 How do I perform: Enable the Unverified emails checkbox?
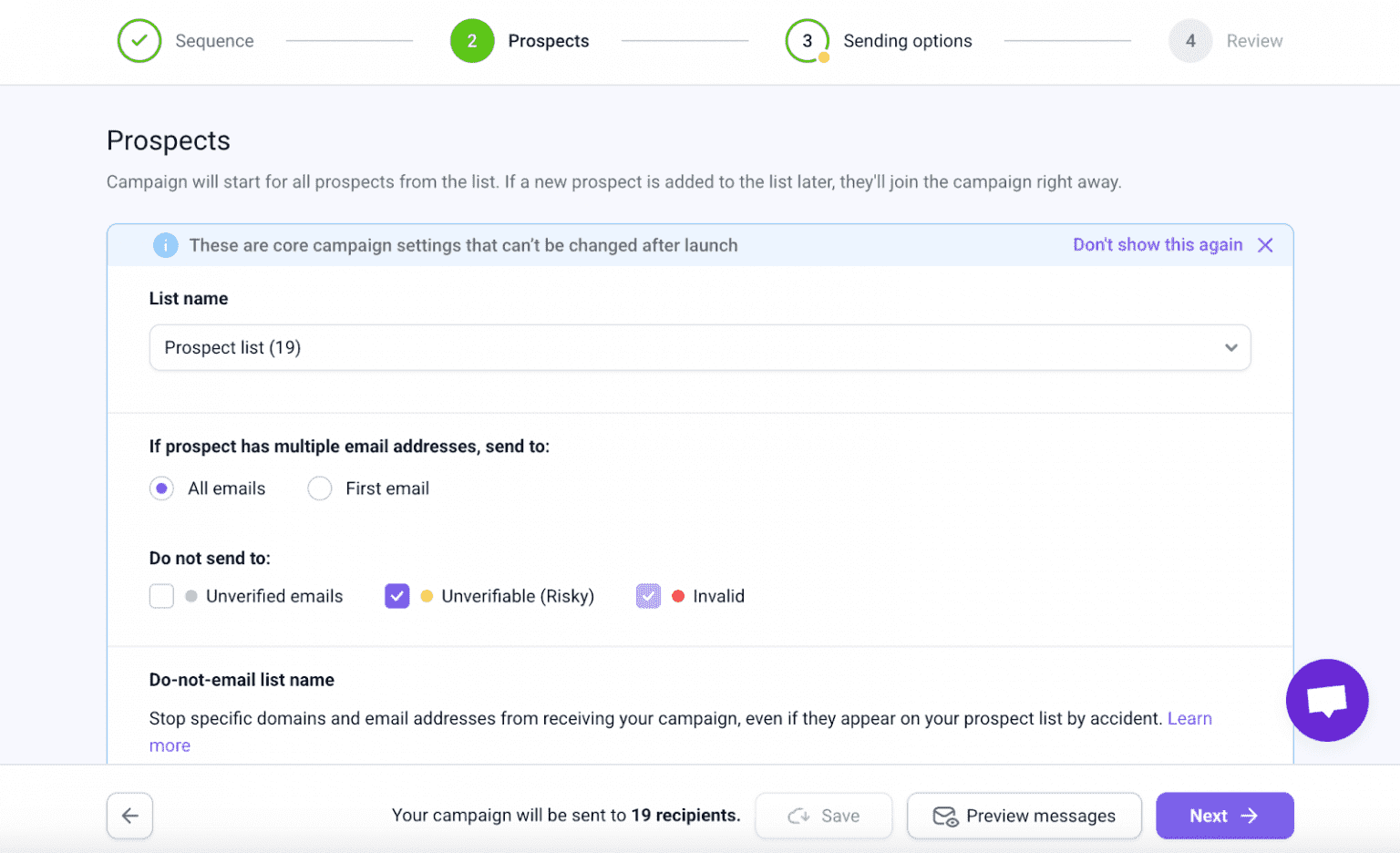click(x=161, y=596)
